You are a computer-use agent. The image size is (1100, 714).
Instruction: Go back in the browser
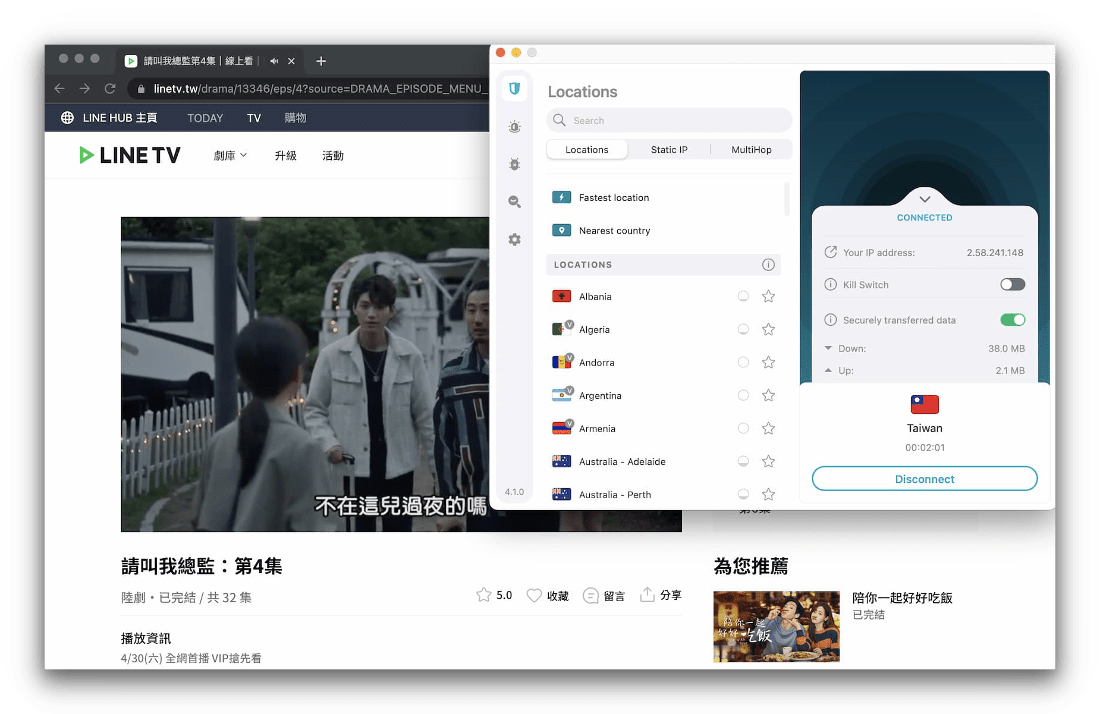[x=60, y=88]
